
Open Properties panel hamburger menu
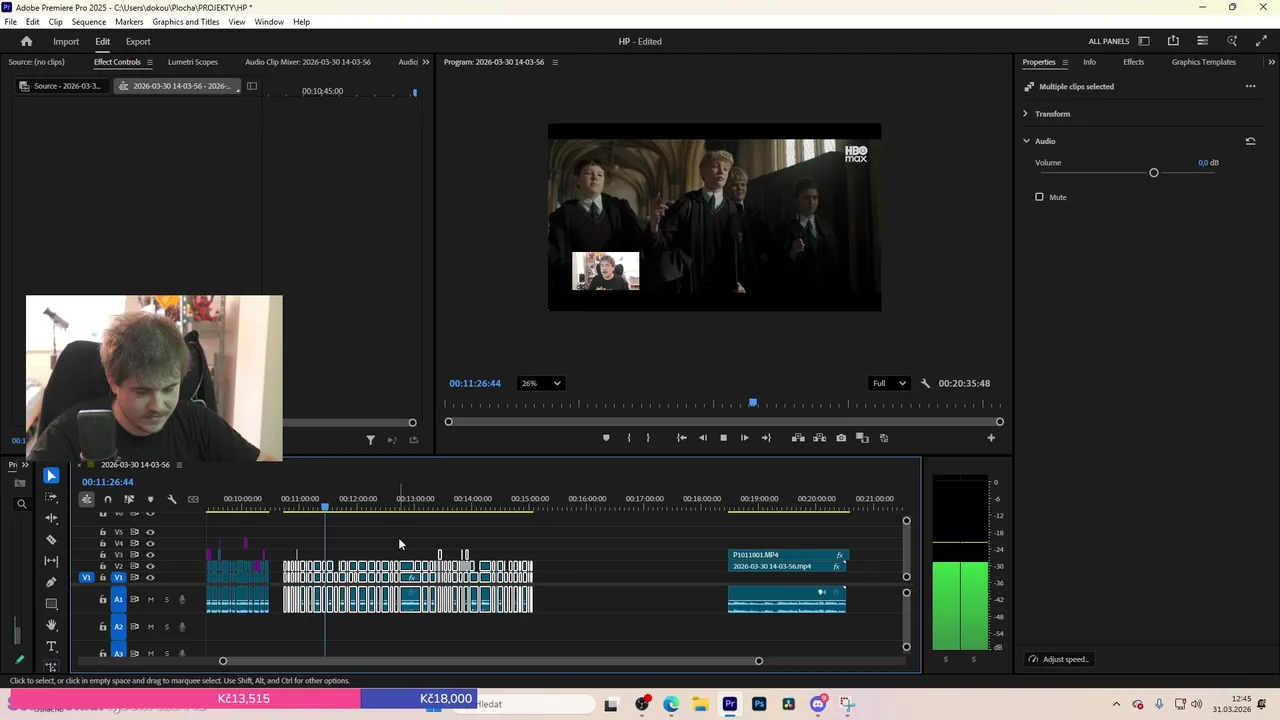[x=1064, y=62]
